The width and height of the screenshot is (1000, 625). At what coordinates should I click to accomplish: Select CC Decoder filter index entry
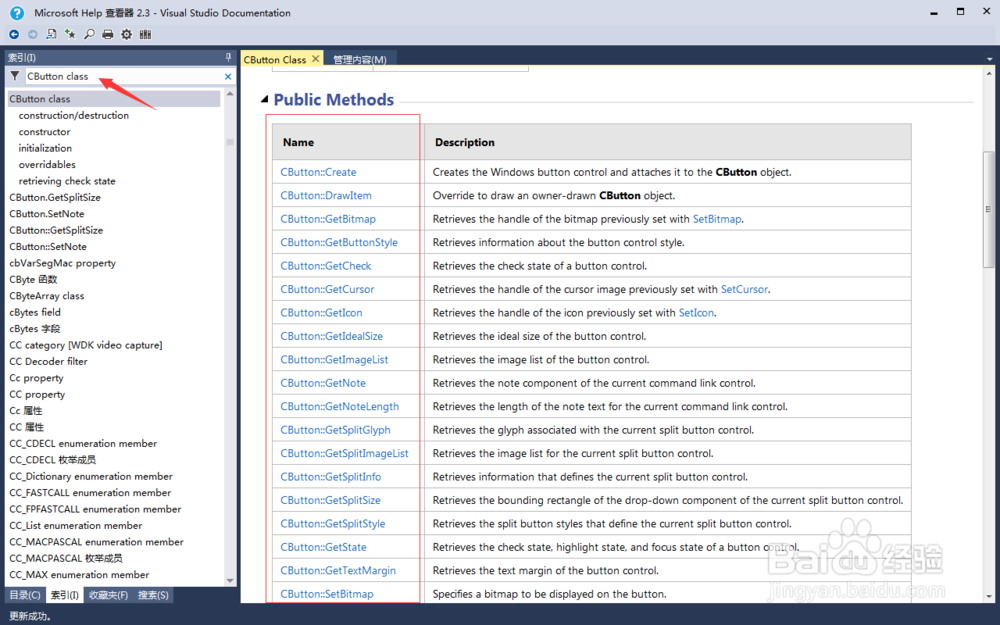point(48,362)
